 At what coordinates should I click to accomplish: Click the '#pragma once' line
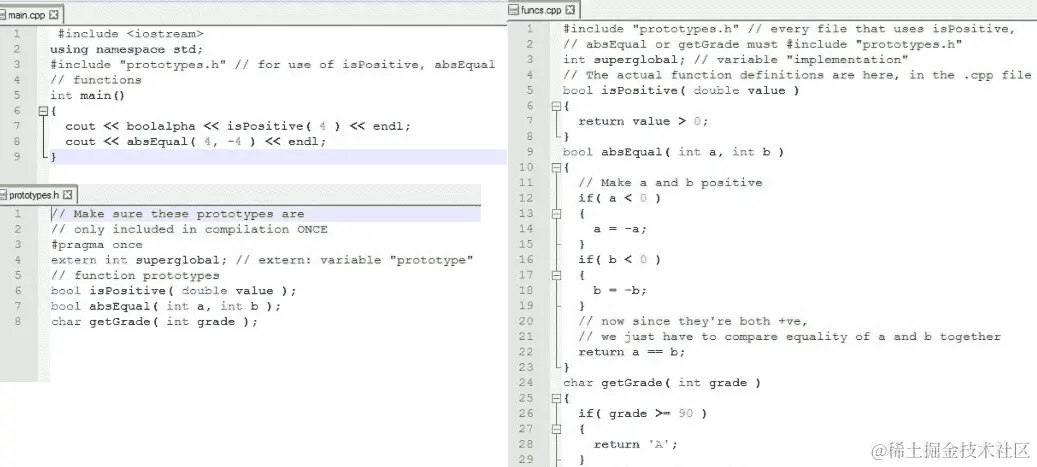[x=97, y=245]
